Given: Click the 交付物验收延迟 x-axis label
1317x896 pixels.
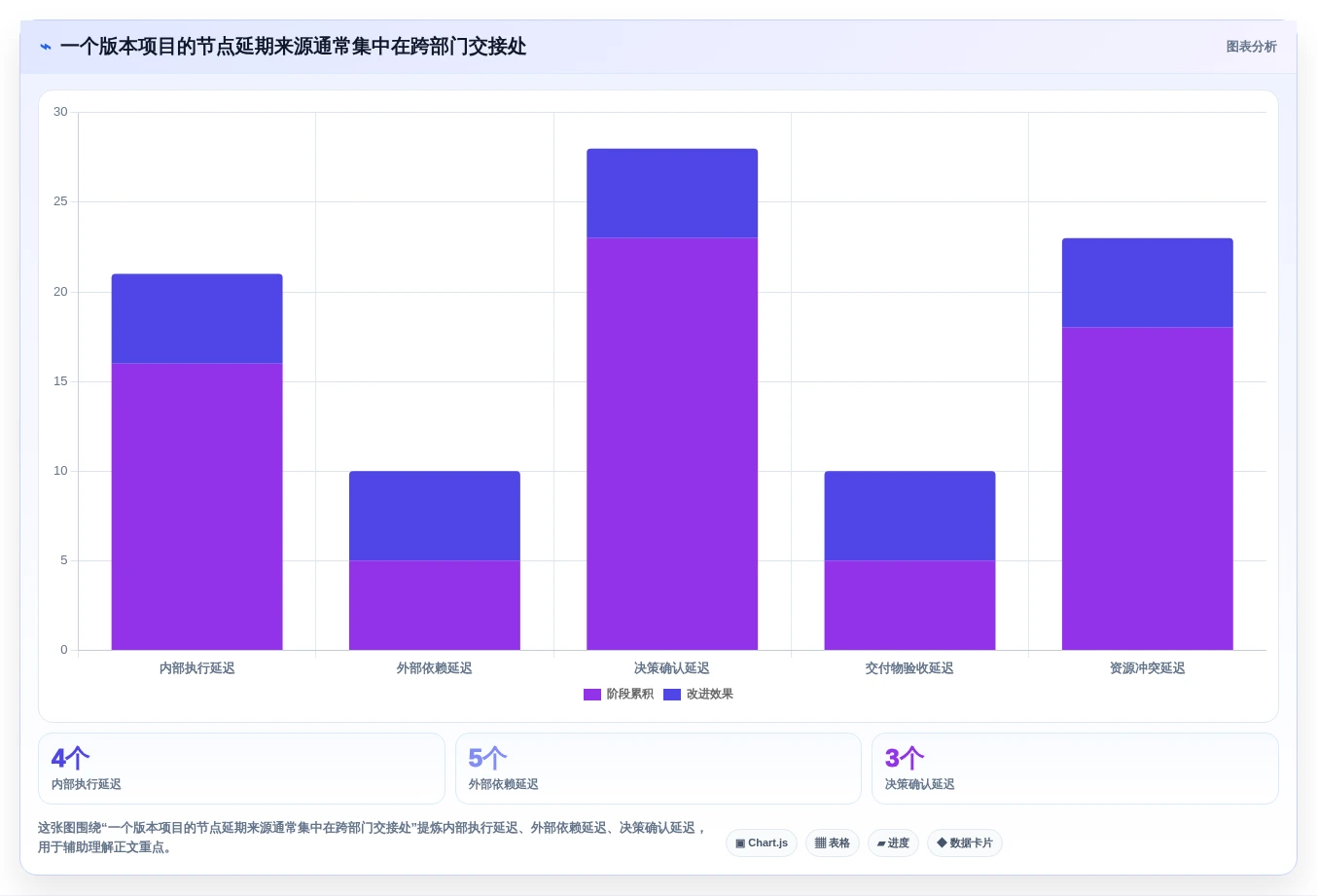Looking at the screenshot, I should point(909,668).
